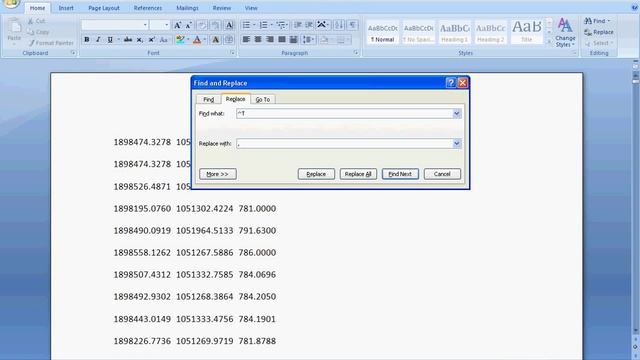Apply the Title style

(x=527, y=33)
